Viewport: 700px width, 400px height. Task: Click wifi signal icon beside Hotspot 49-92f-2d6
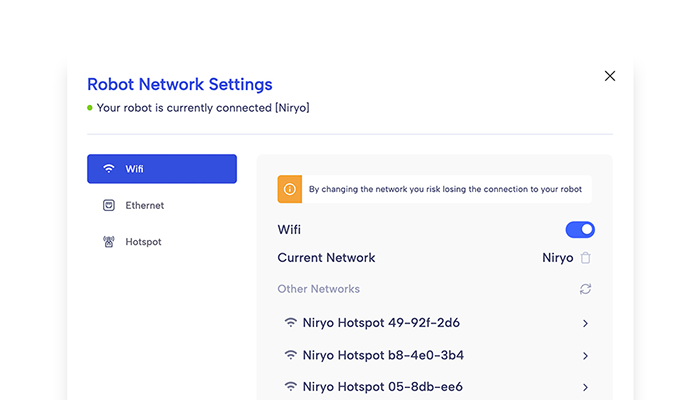pos(291,322)
